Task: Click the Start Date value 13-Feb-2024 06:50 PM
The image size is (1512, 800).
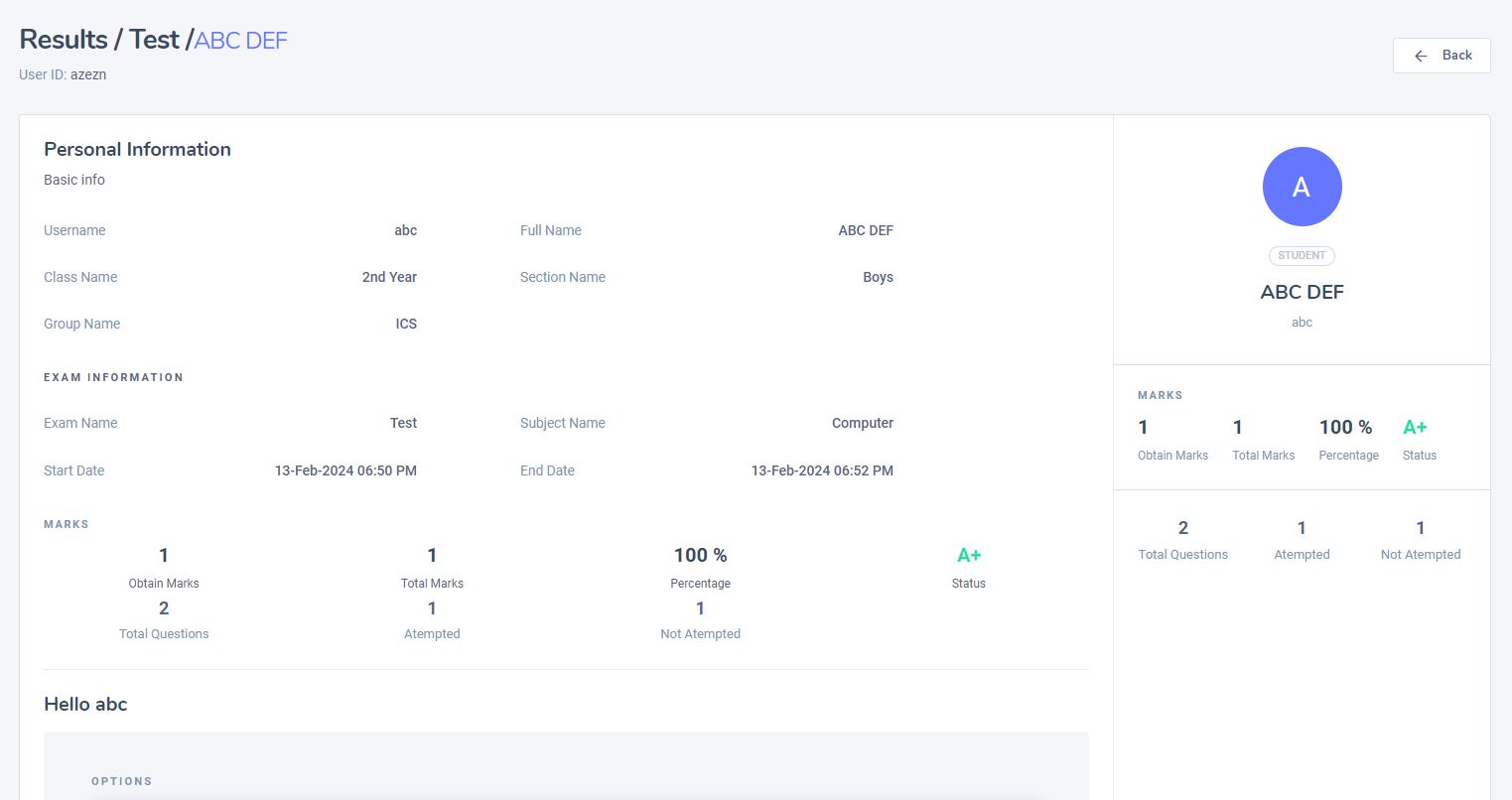Action: [345, 470]
